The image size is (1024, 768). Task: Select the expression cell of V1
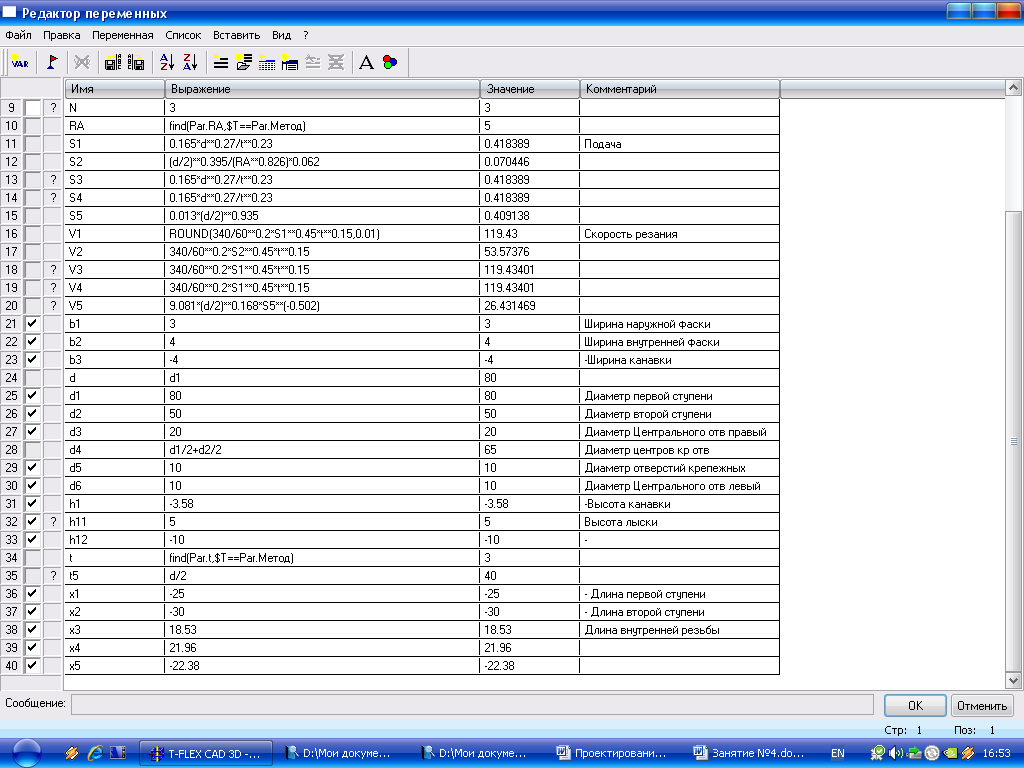click(x=322, y=234)
